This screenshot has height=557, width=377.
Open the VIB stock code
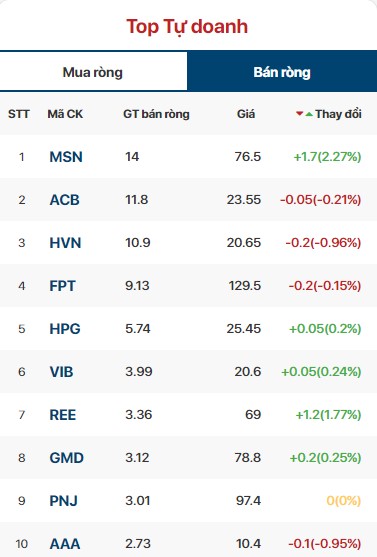[61, 372]
